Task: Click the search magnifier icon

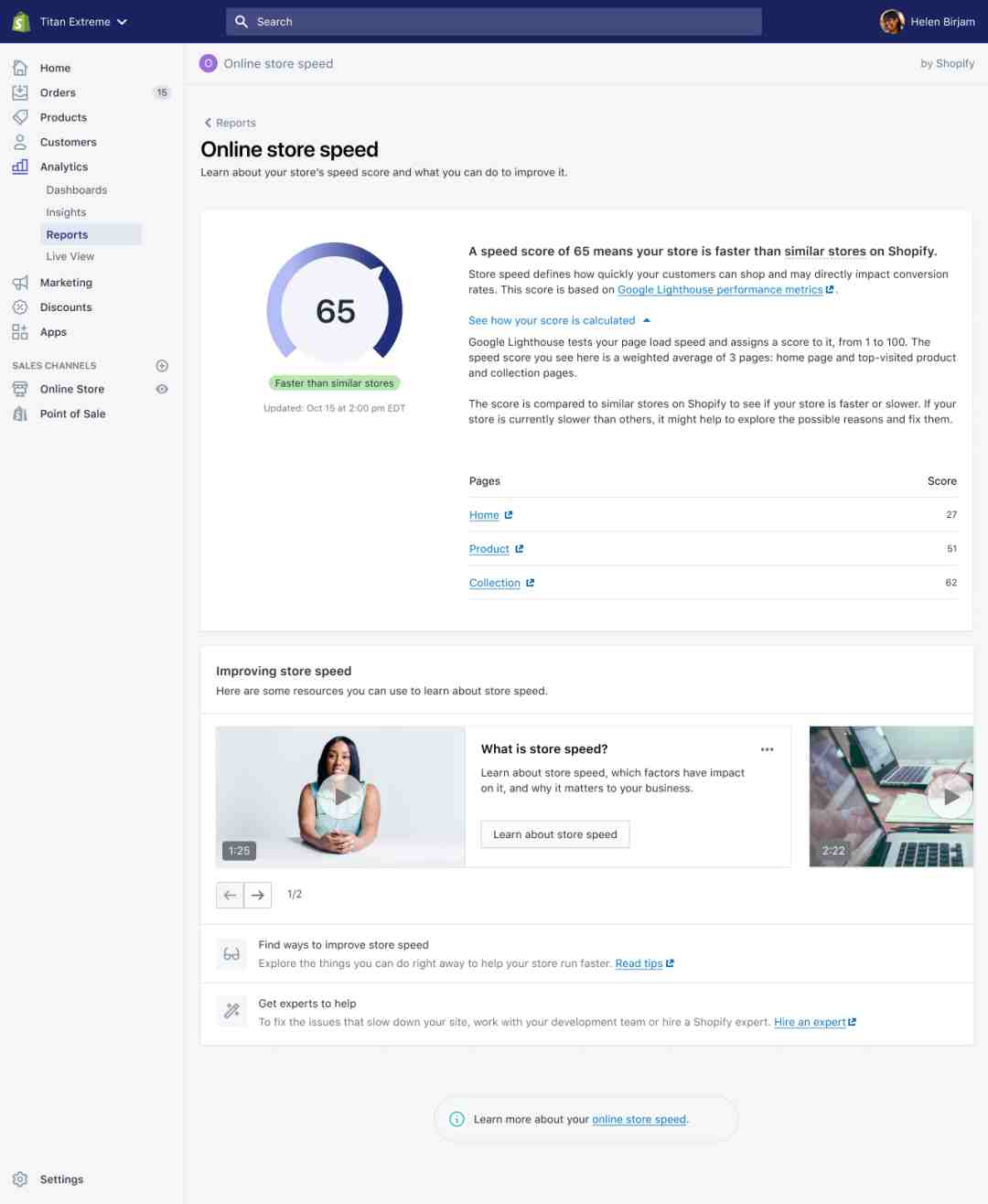Action: [242, 22]
